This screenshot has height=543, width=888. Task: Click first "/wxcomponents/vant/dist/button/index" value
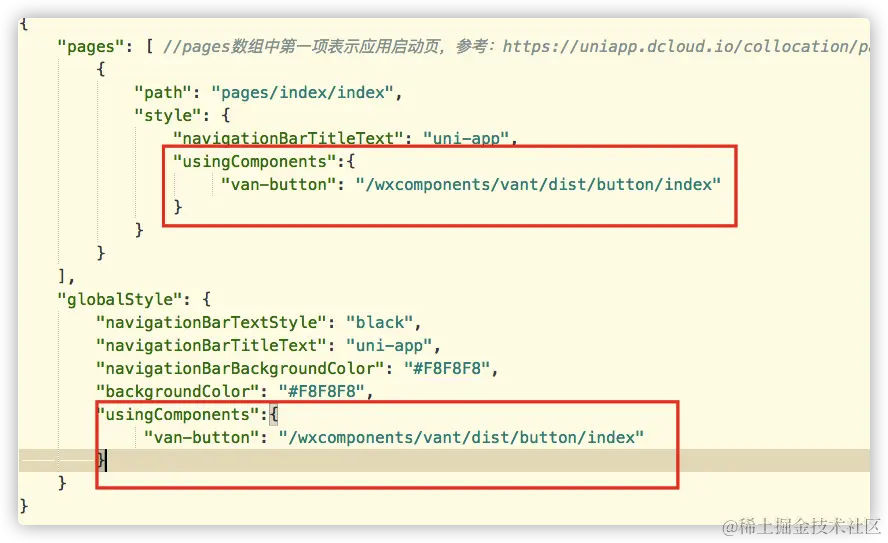click(x=538, y=185)
